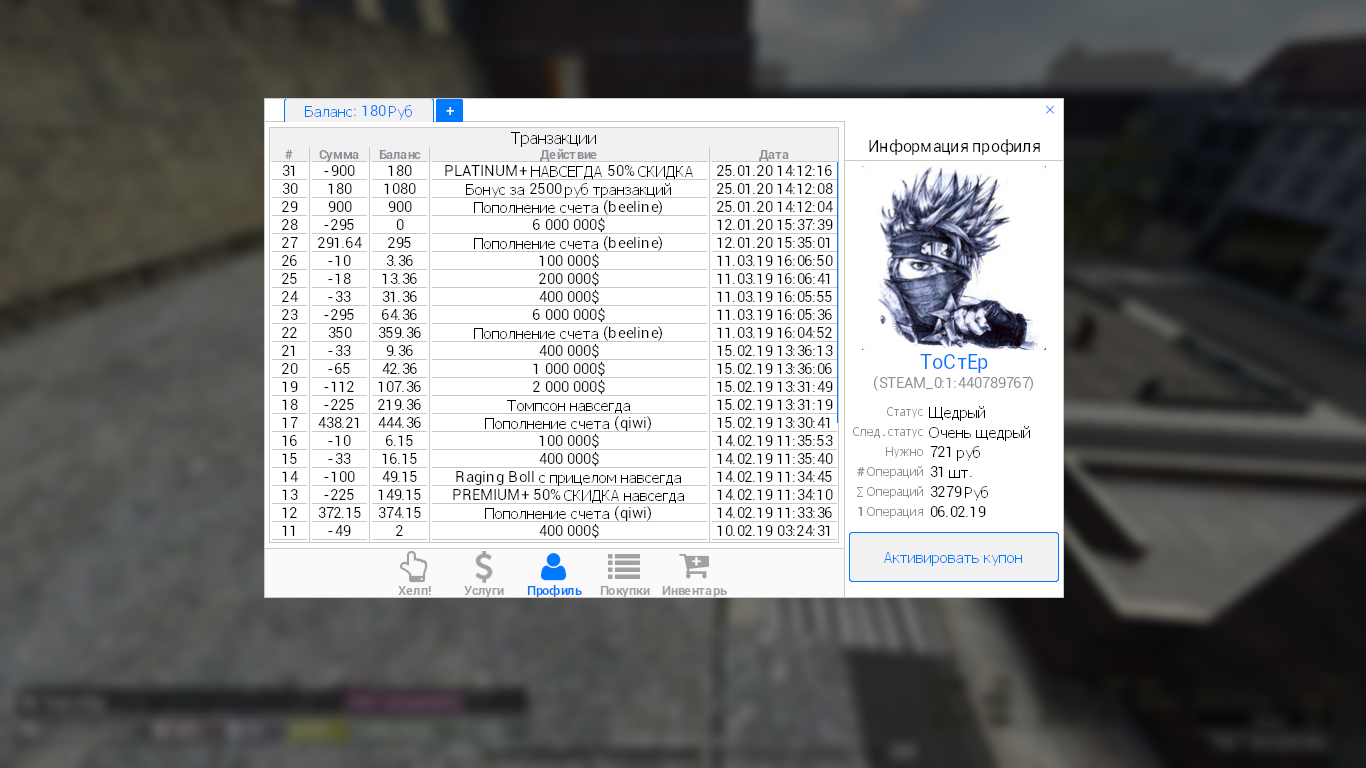The height and width of the screenshot is (768, 1366).
Task: Click the blue plus add-balance button
Action: [449, 111]
